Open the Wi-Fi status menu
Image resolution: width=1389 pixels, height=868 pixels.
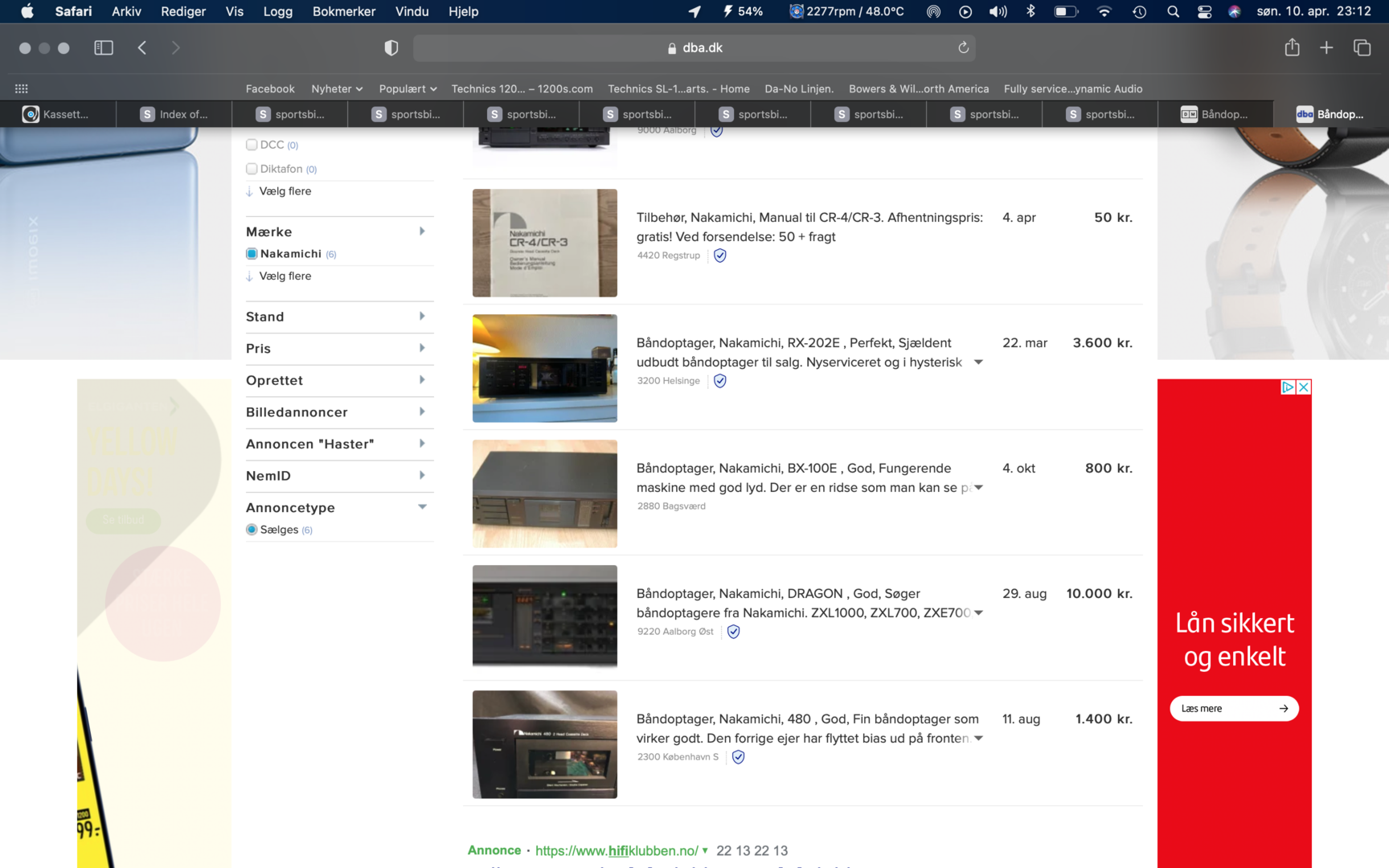(x=1104, y=11)
